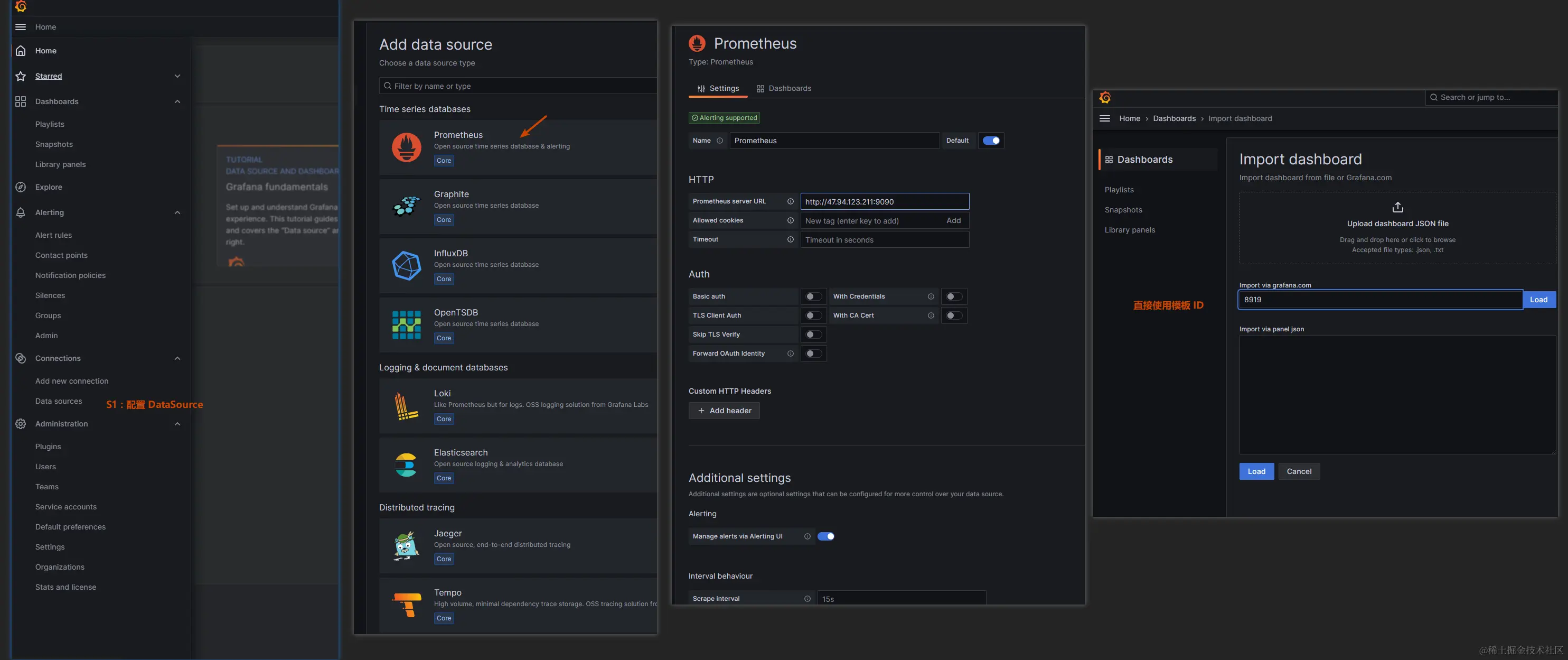Collapse the Connections section chevron
This screenshot has height=660, width=1568.
click(177, 359)
